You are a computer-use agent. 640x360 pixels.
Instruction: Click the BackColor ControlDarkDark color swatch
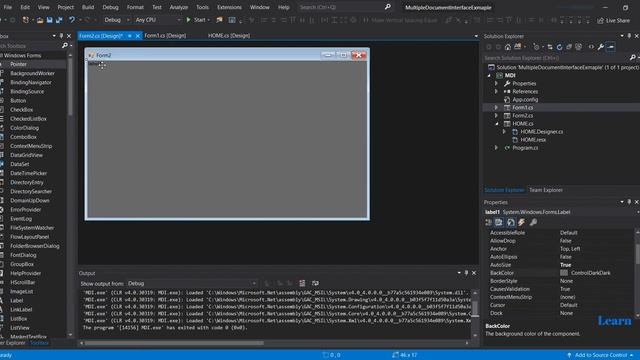tap(564, 273)
